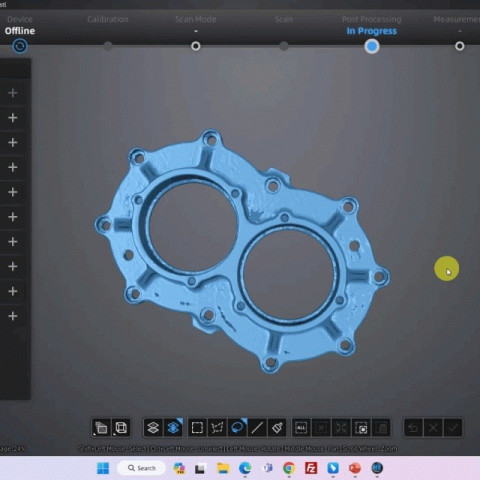Open the Scan Mode workflow step
This screenshot has width=480, height=480.
tap(196, 46)
